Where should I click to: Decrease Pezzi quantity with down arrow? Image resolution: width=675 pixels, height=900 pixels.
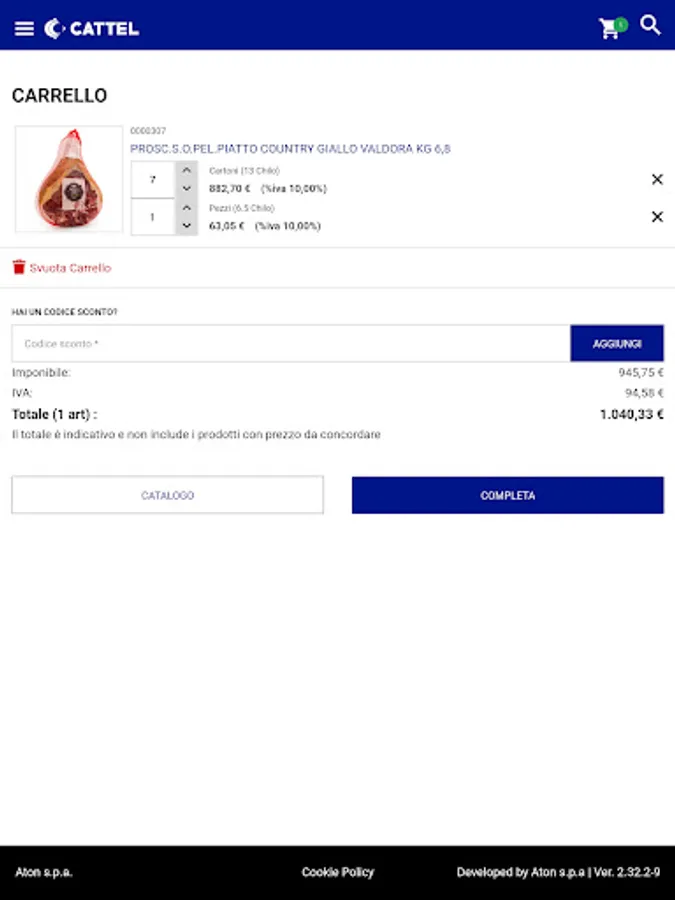187,226
